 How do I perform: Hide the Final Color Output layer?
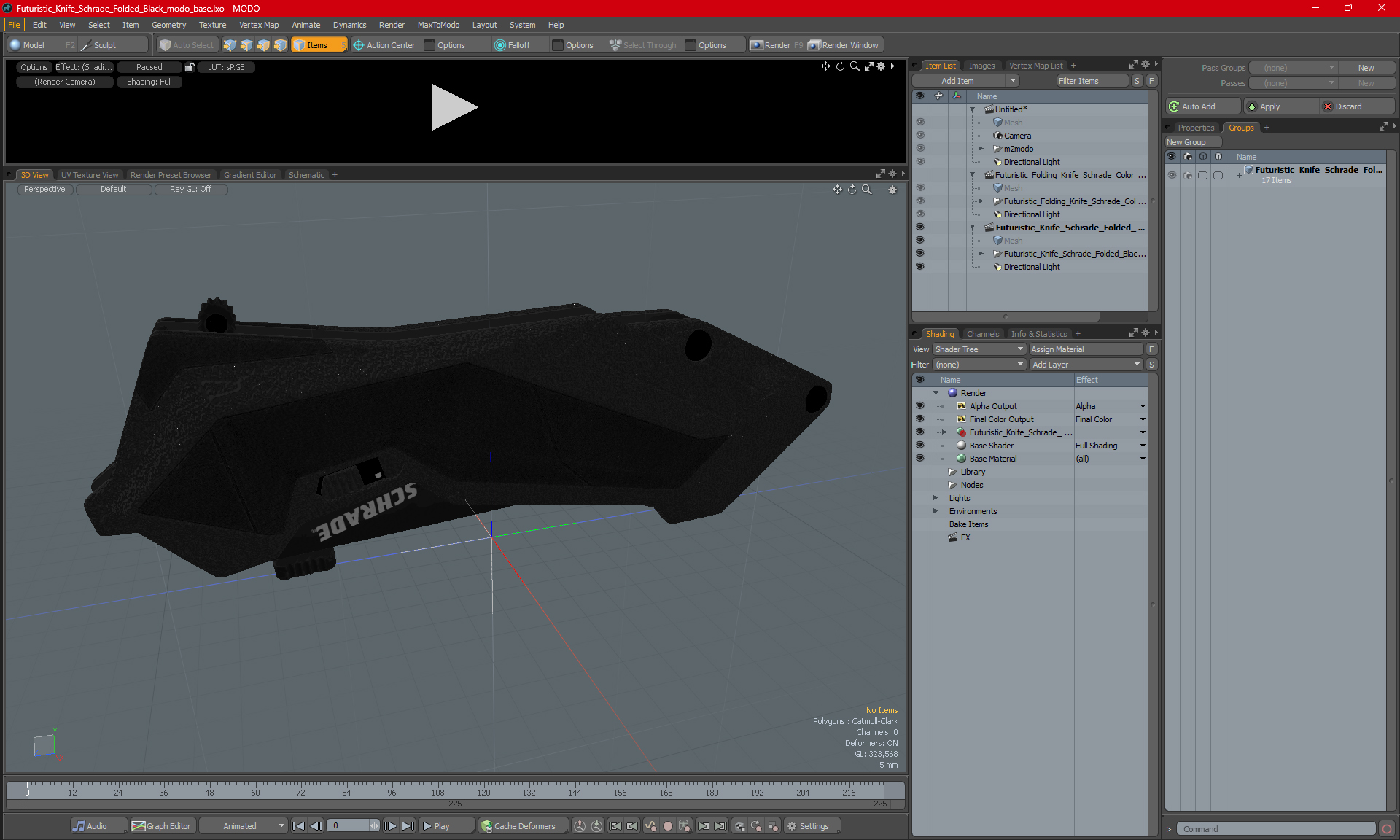(919, 419)
